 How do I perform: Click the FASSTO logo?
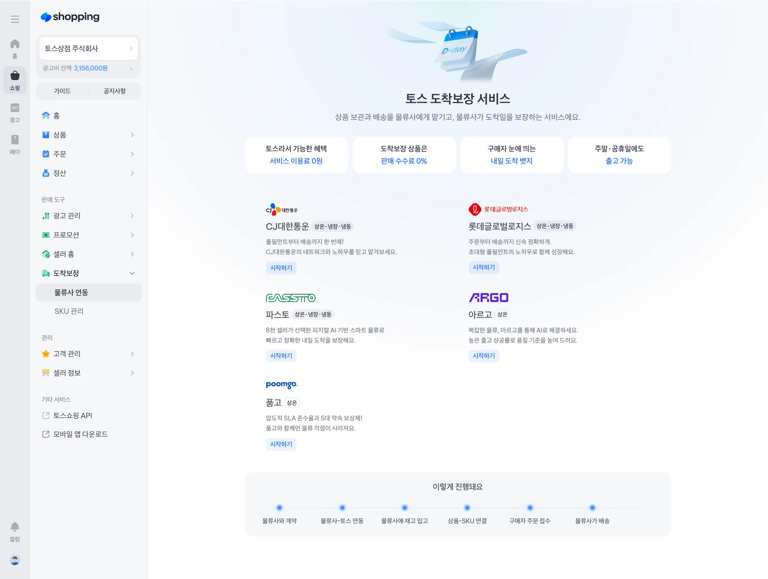click(x=290, y=298)
